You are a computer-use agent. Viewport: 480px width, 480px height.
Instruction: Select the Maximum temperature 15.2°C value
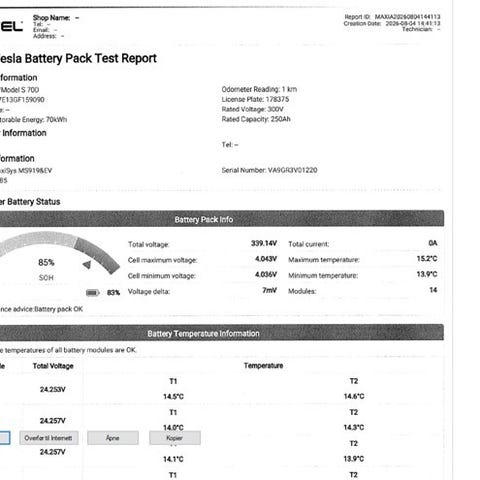click(x=427, y=259)
